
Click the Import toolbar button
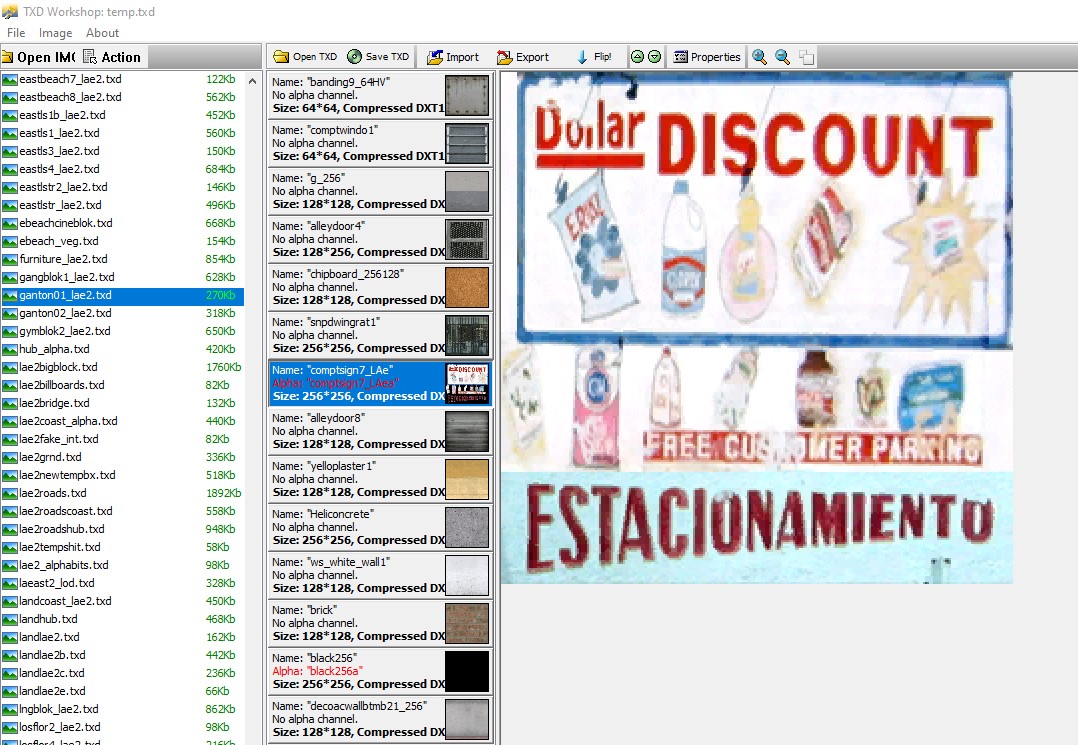[x=453, y=57]
